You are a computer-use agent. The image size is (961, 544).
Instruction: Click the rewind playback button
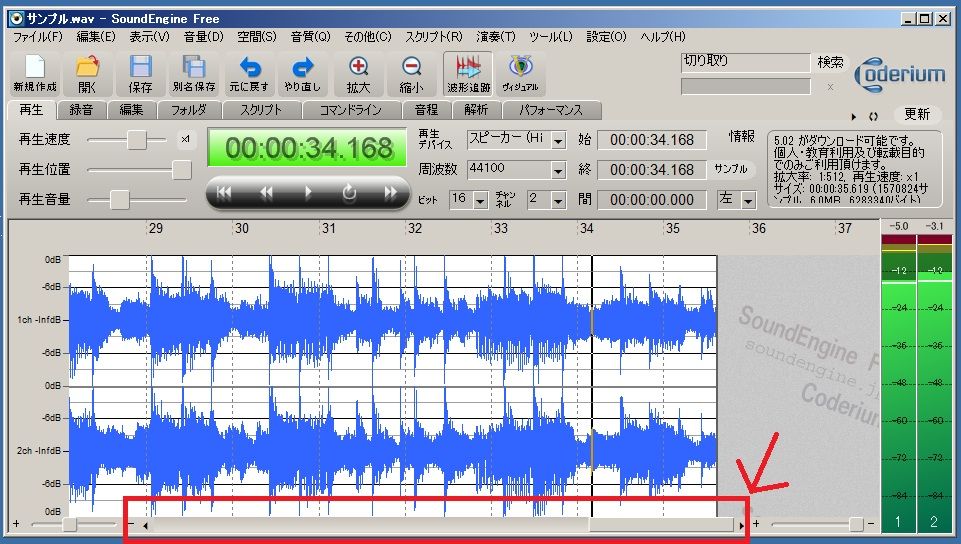266,193
